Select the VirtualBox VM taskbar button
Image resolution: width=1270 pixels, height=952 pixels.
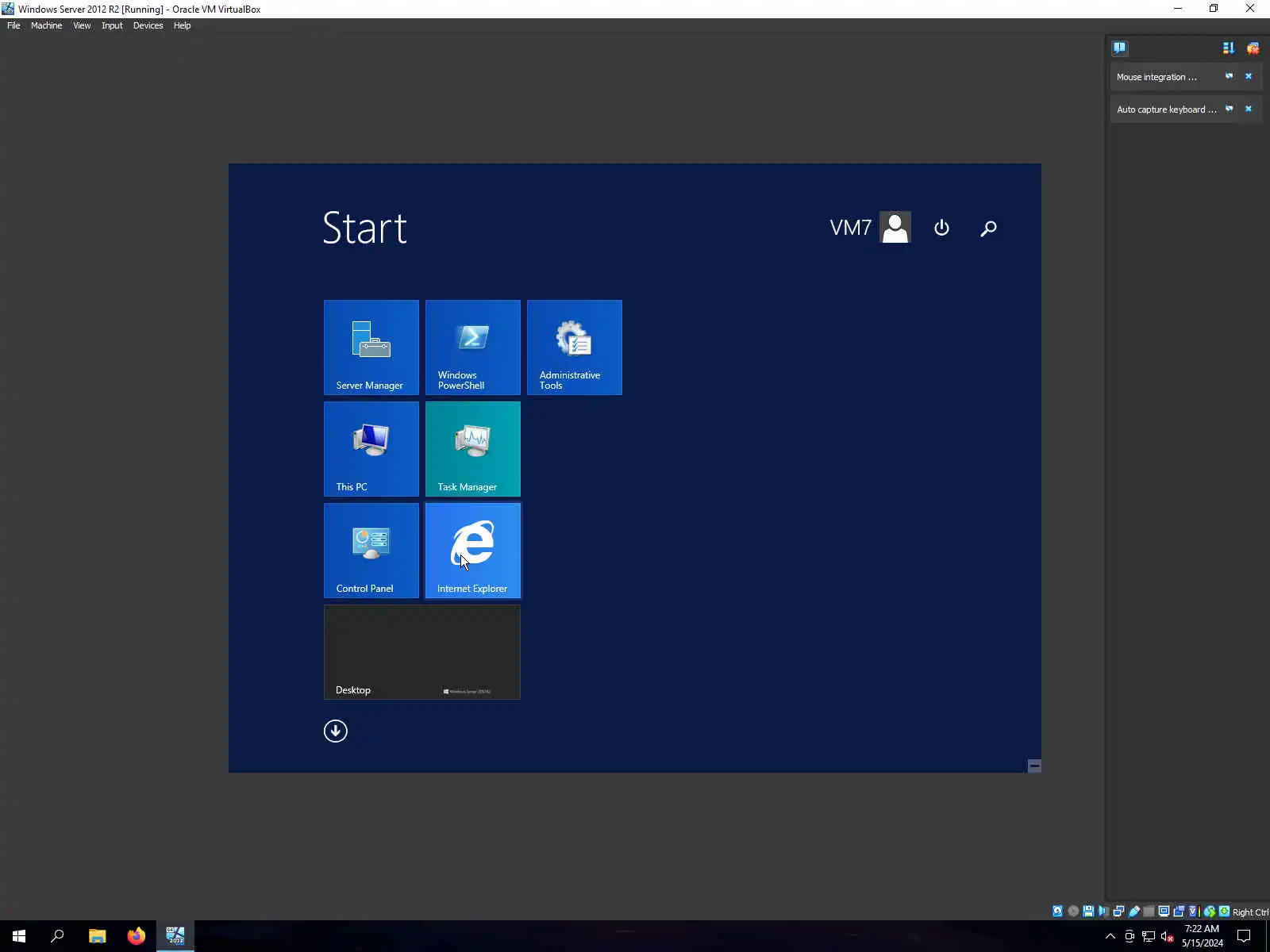175,936
